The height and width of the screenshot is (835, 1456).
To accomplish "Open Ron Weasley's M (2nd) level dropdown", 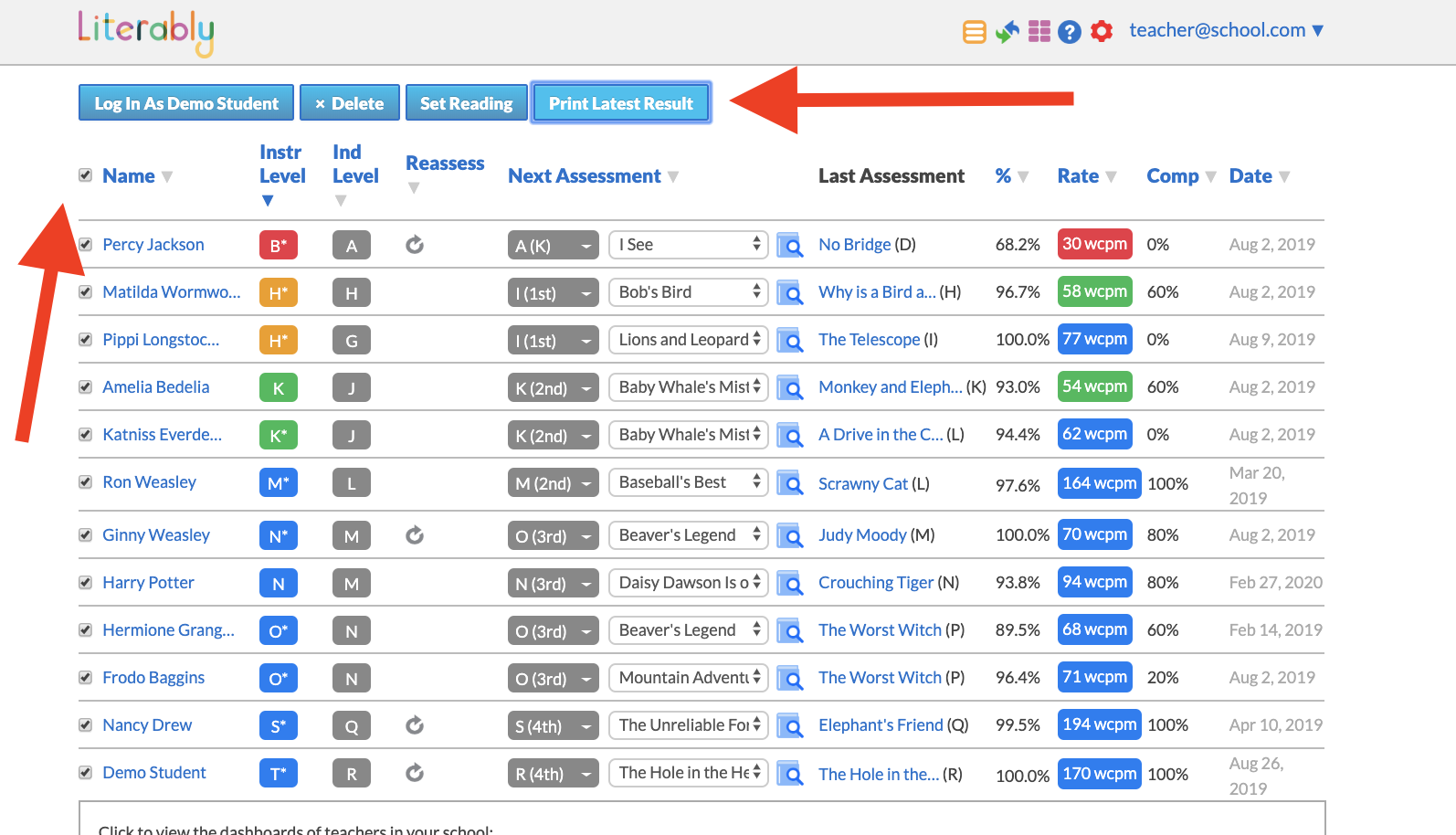I will tap(554, 482).
